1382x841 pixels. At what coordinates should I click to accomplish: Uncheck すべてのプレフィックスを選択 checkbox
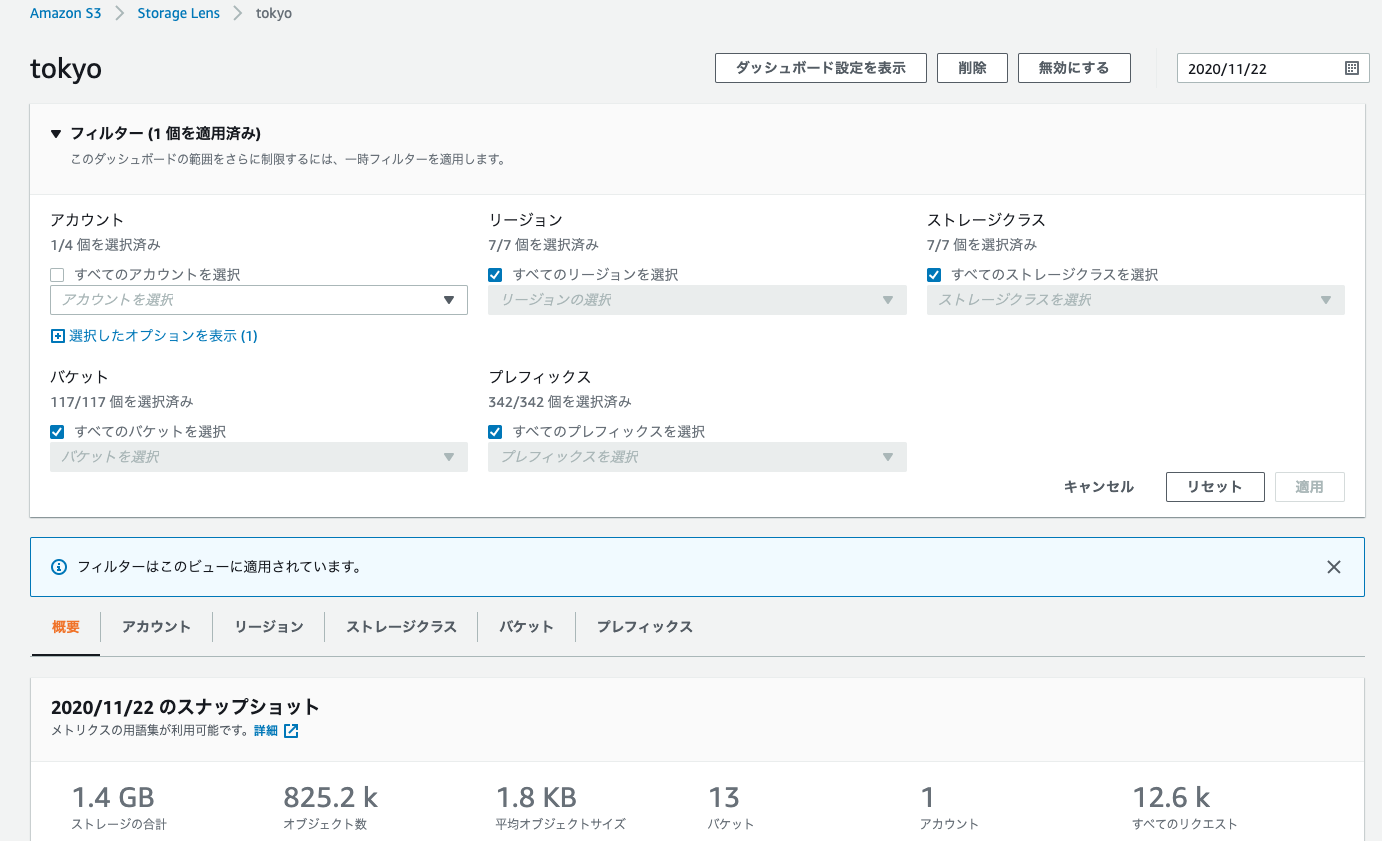point(495,432)
